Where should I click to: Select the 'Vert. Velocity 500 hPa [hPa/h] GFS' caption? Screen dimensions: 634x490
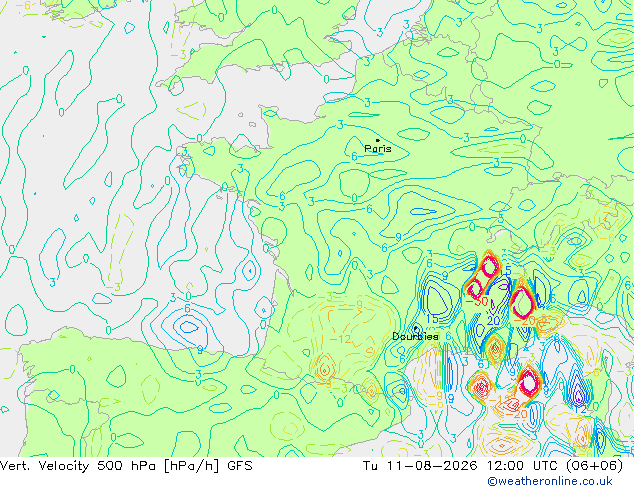(x=126, y=466)
